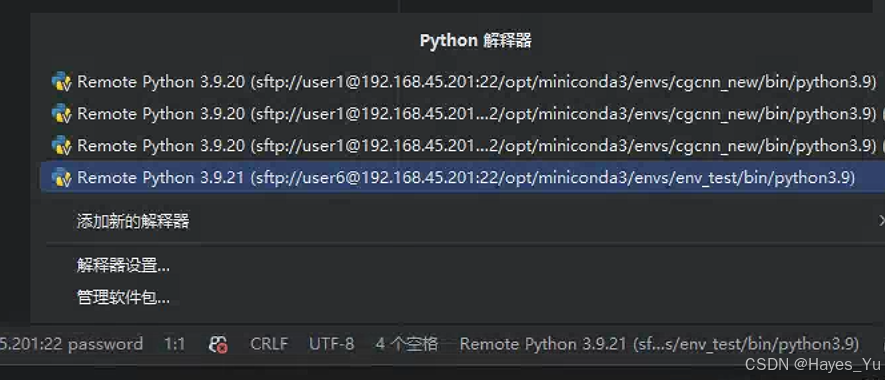The image size is (885, 380).
Task: Click Python icon of third cgcnn_new entry
Action: 62,146
